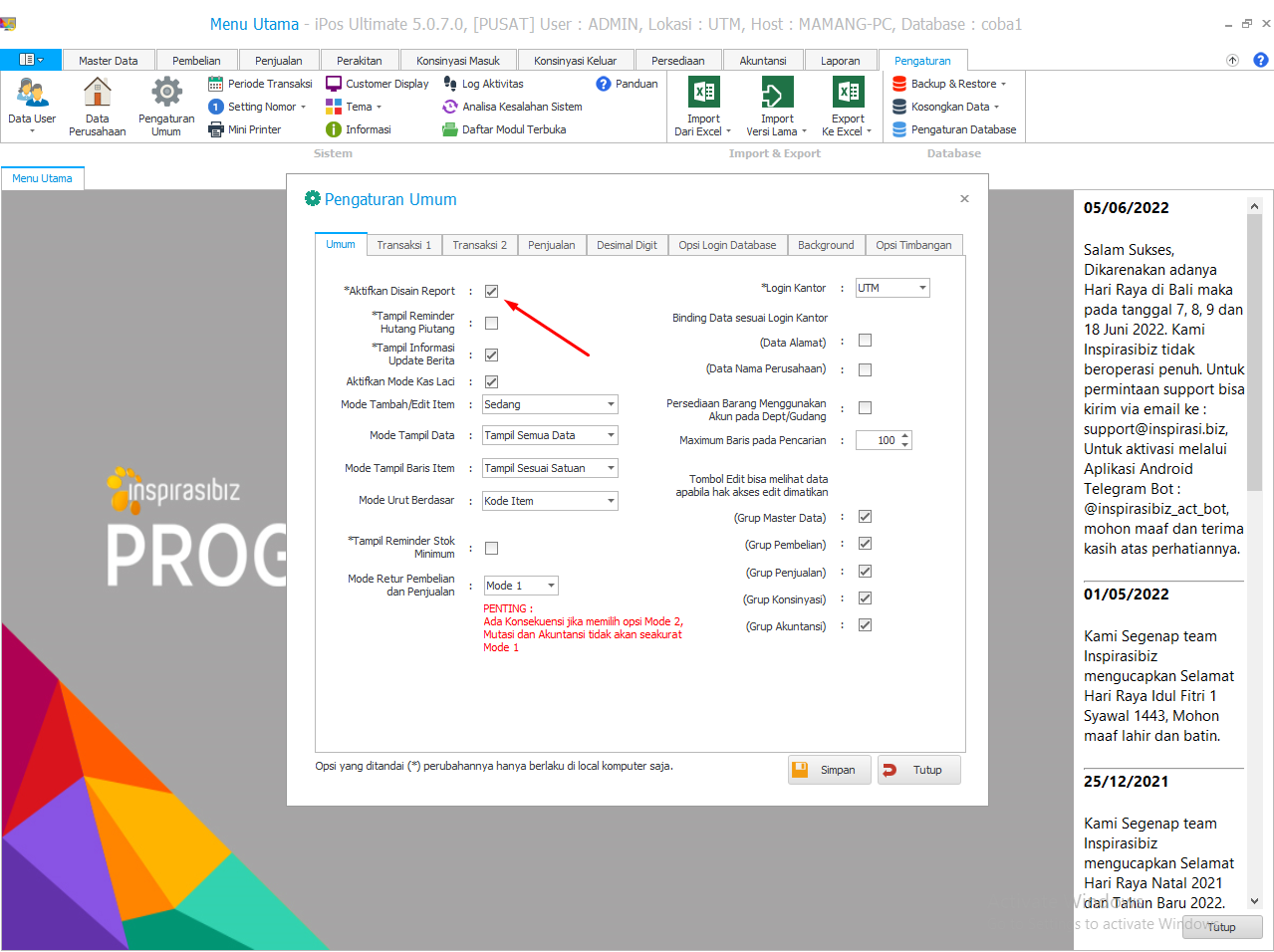The width and height of the screenshot is (1274, 952).
Task: Click the Data Perusahaan house icon
Action: click(97, 93)
